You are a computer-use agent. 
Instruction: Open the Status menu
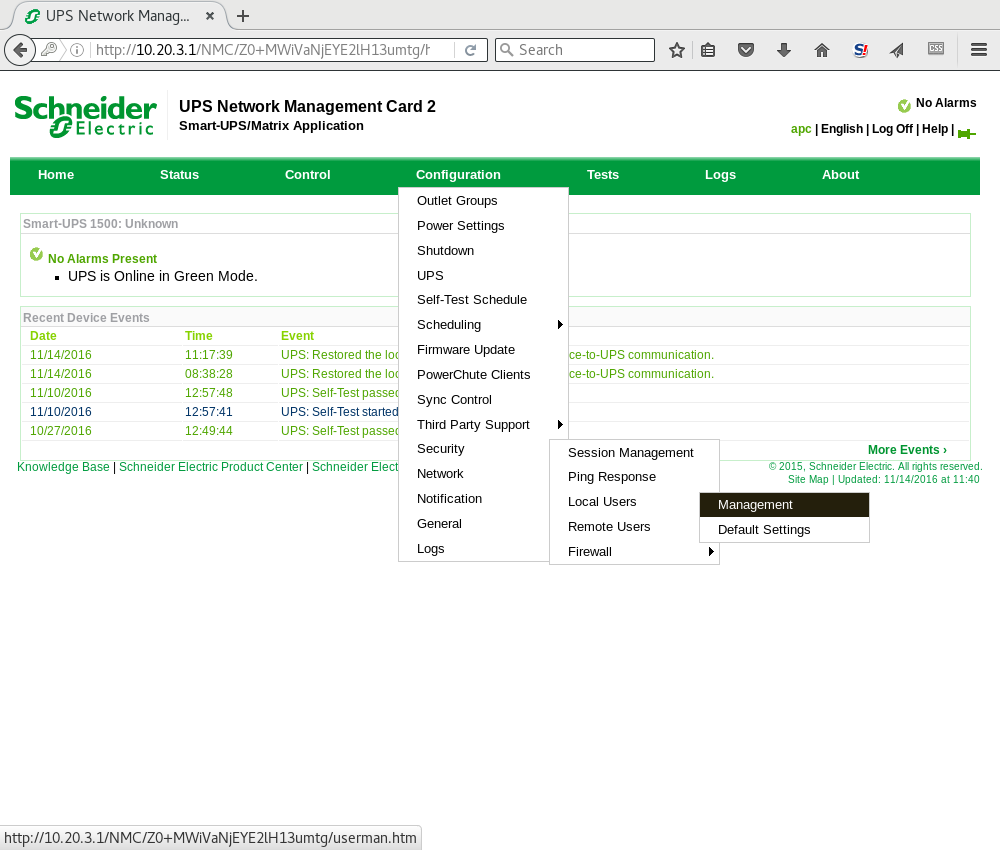pos(179,175)
